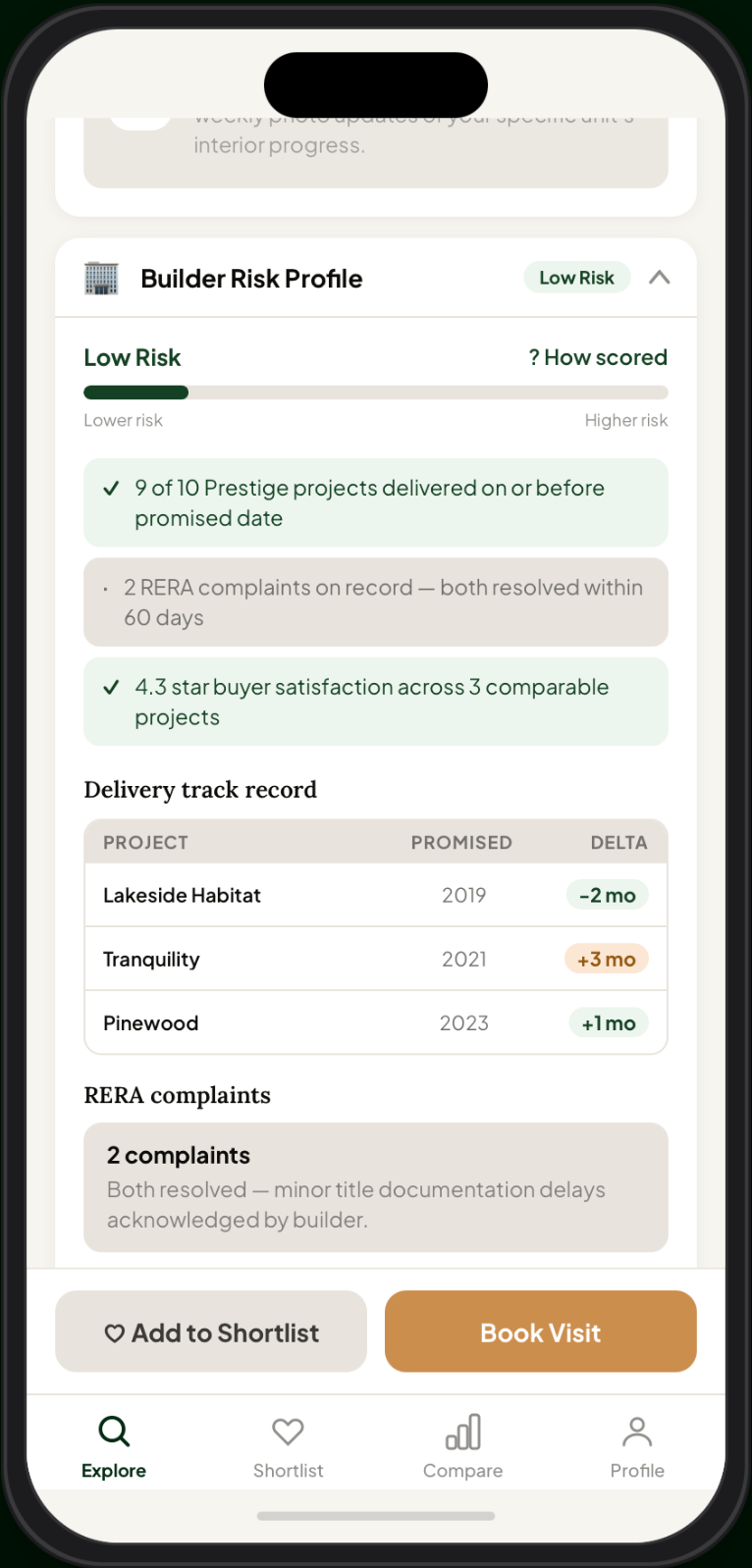Click the 2023 promised year cell

tap(464, 1022)
